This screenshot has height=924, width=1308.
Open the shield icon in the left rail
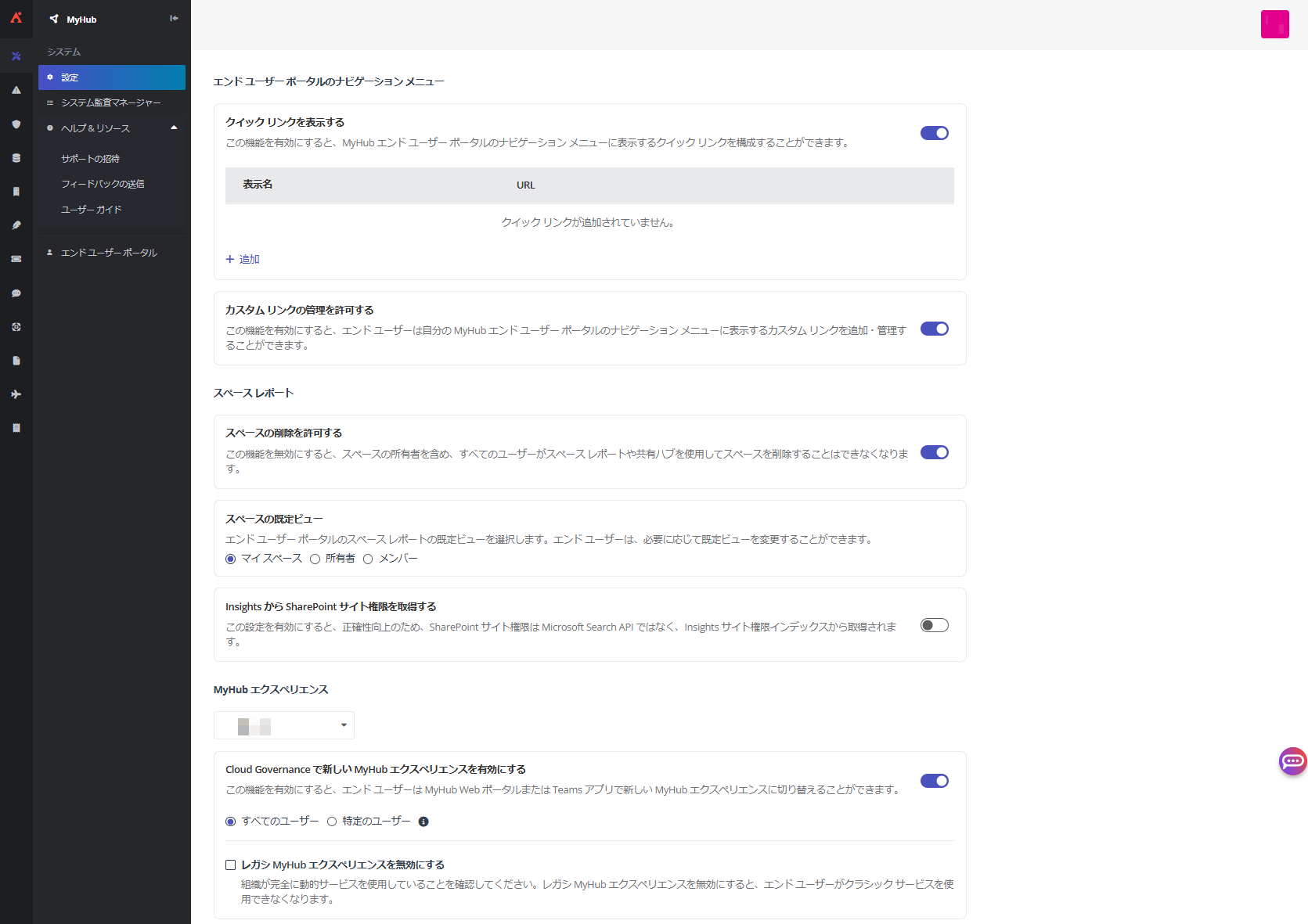point(16,124)
